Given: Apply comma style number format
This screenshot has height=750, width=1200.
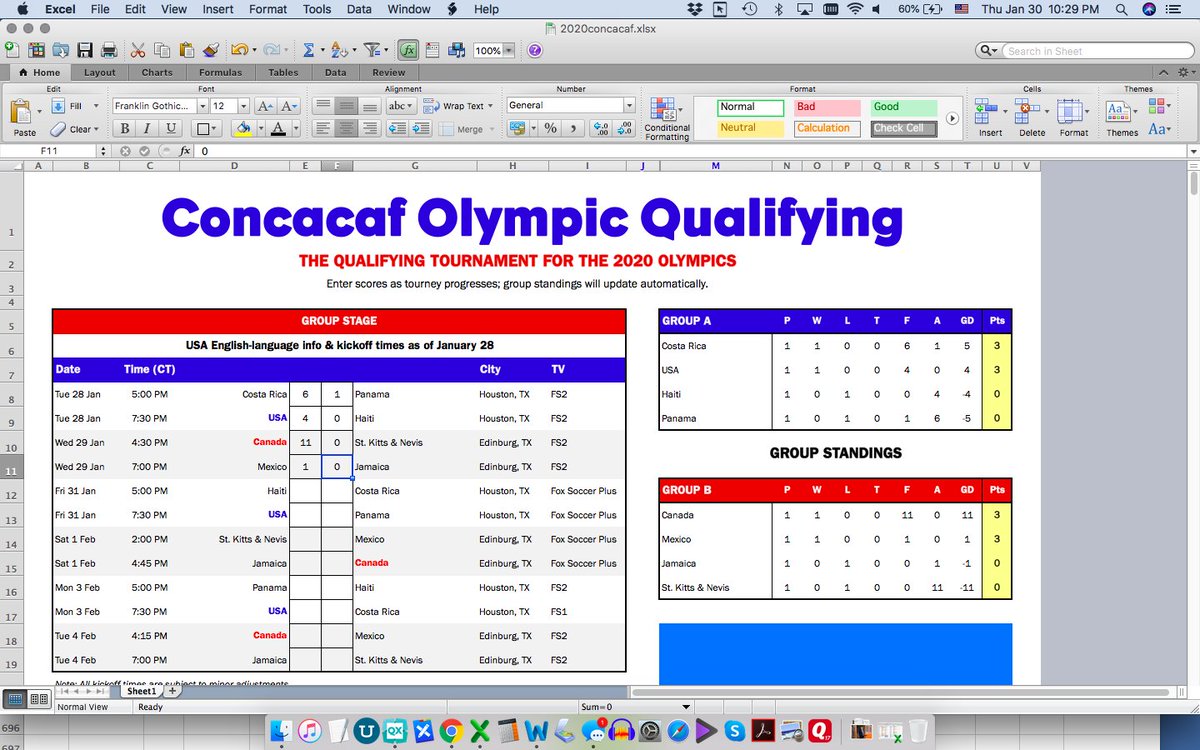Looking at the screenshot, I should pos(573,128).
